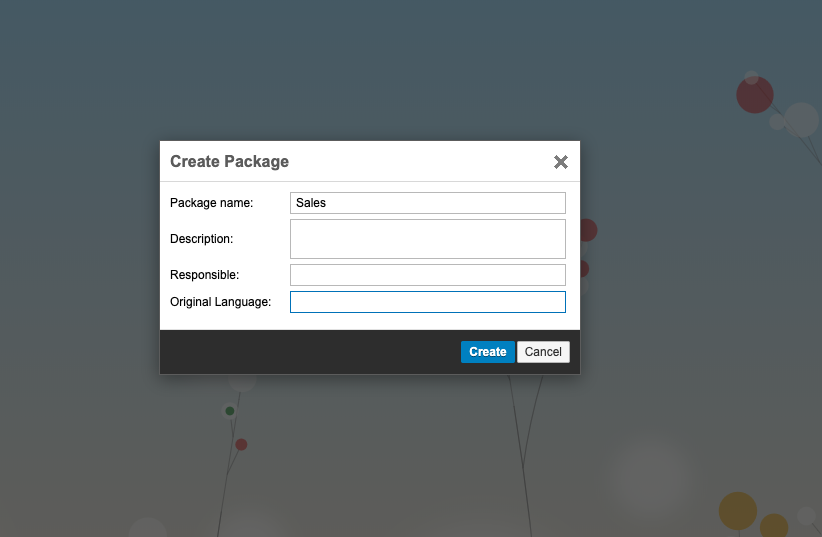This screenshot has height=537, width=822.
Task: Click the Package name field containing Sales
Action: (428, 203)
